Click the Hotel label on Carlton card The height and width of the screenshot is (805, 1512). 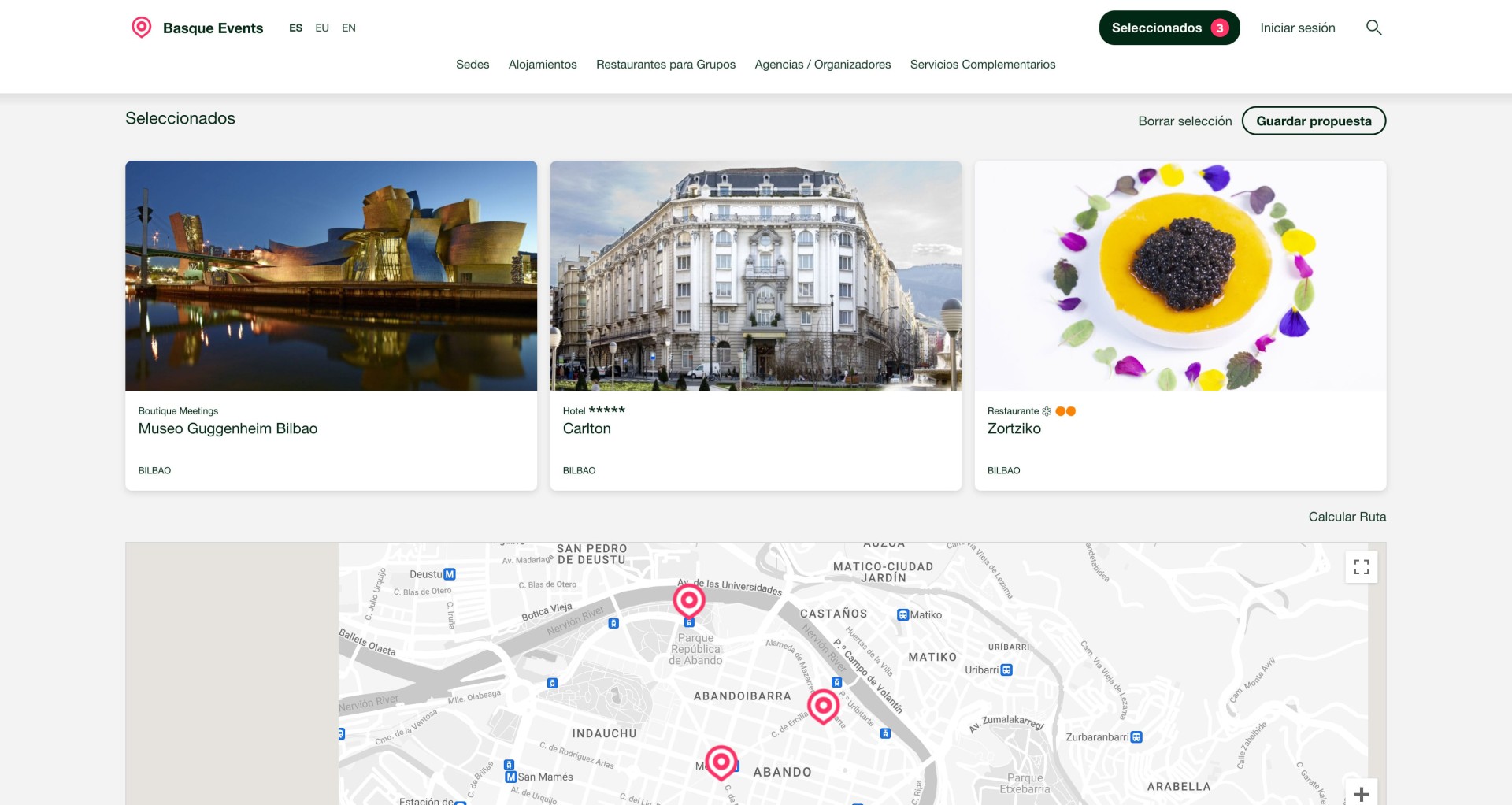click(574, 411)
